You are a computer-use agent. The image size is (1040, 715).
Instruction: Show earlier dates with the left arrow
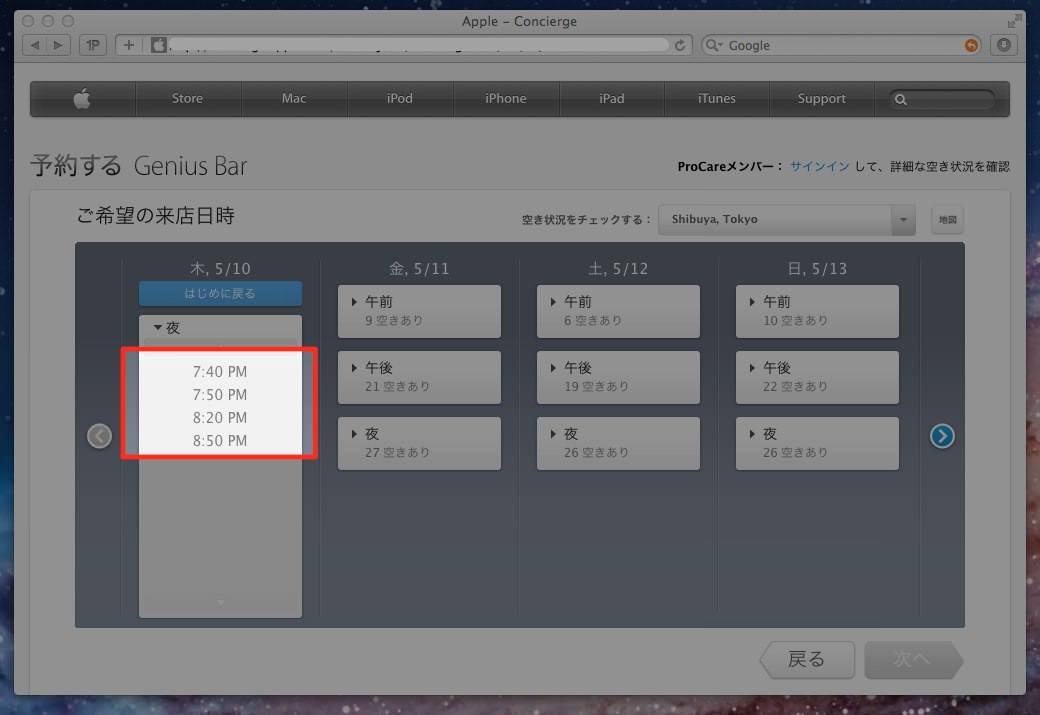(99, 436)
